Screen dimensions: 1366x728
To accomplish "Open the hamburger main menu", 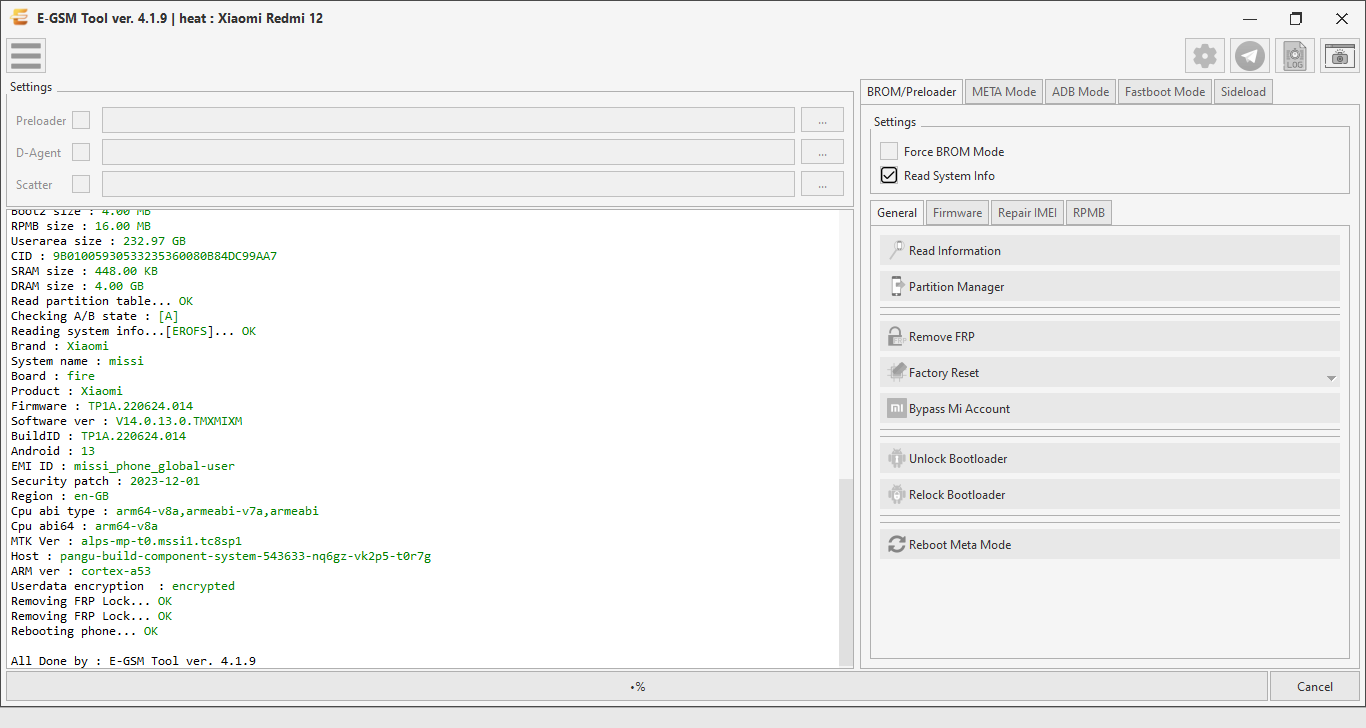I will tap(26, 55).
